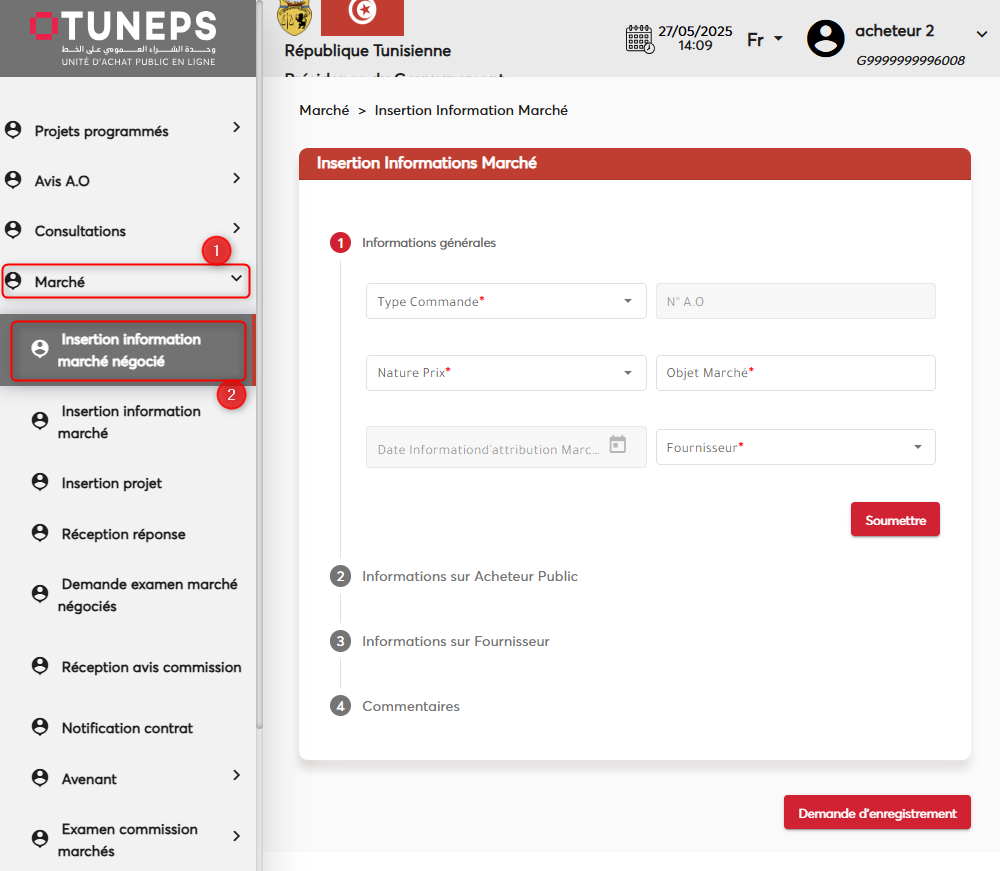Click the step 2 circle Acheteur Public
The image size is (1000, 871).
340,576
